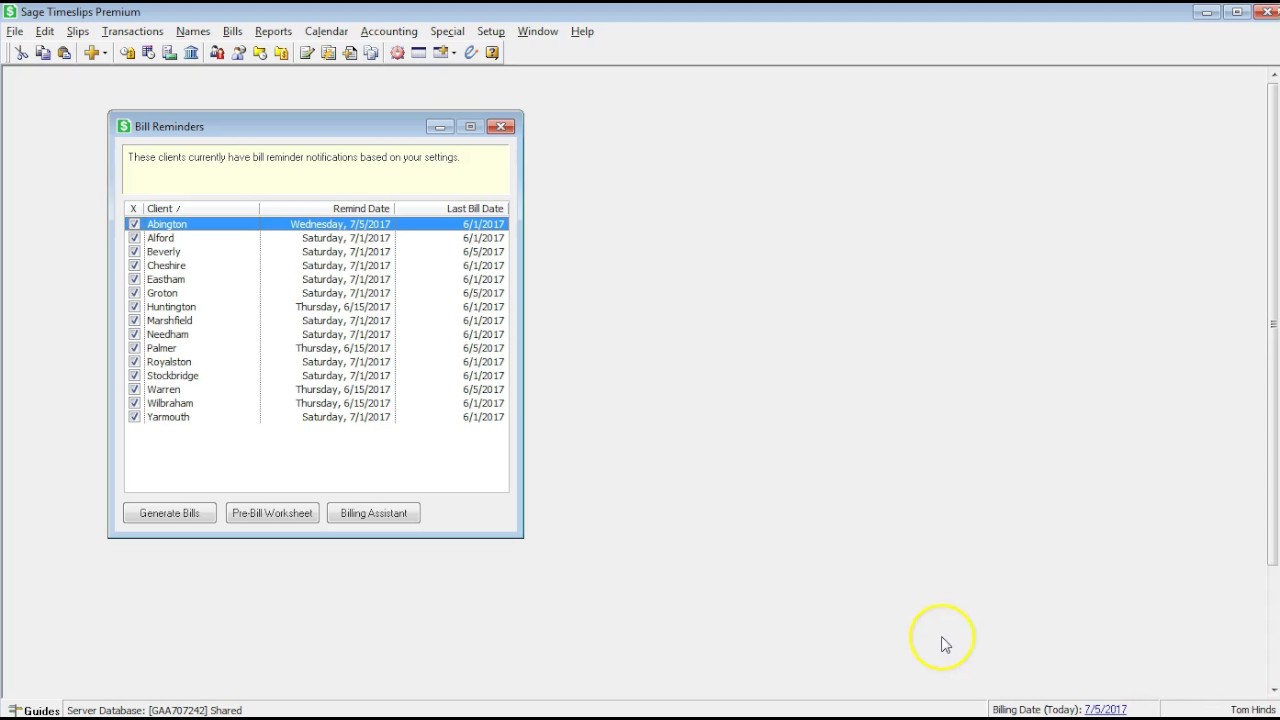The height and width of the screenshot is (720, 1280).
Task: Click the Cut scissors toolbar icon
Action: coord(21,53)
